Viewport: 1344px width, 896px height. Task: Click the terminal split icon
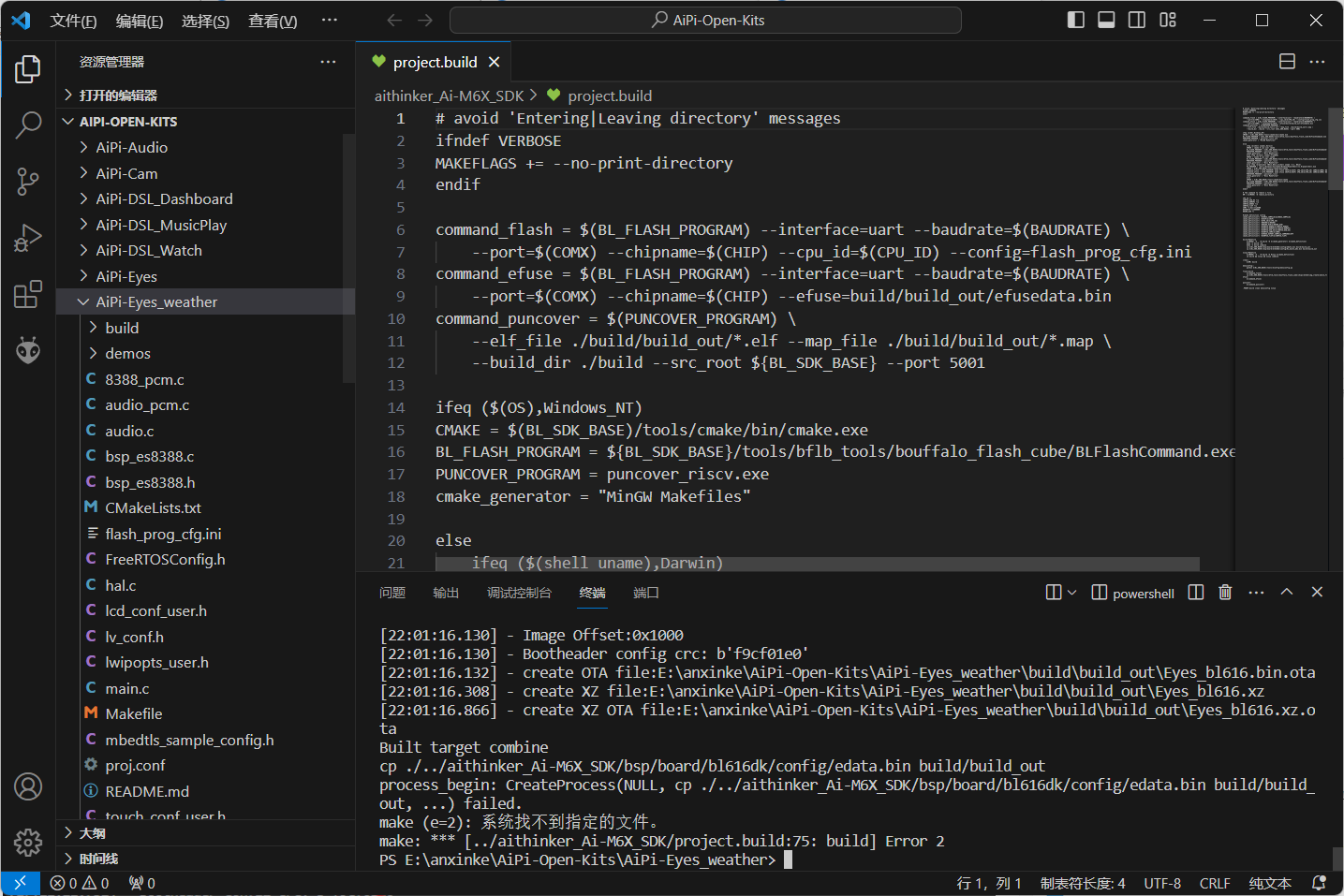[1196, 593]
